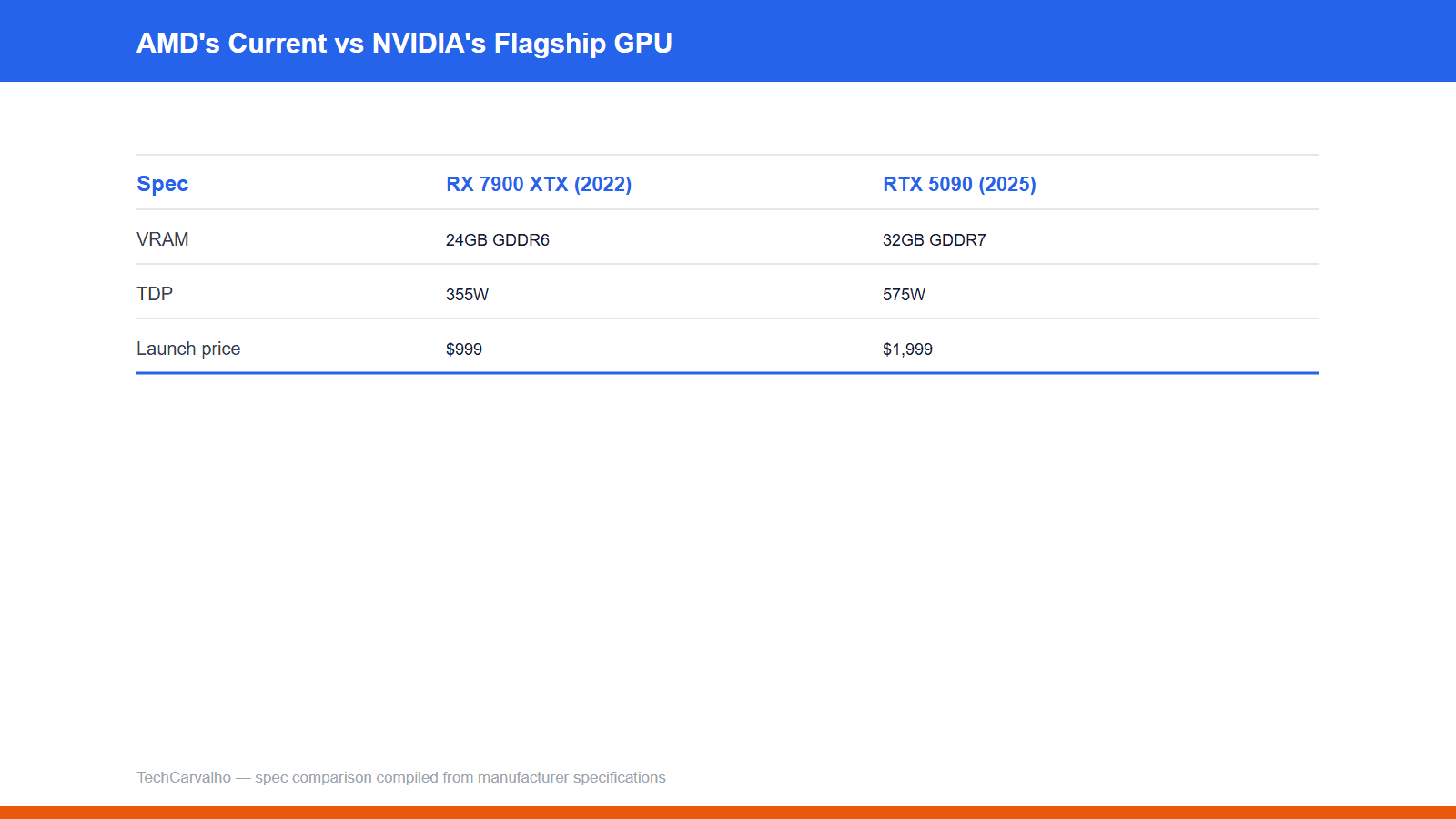Click the 'TDP' row label

155,294
